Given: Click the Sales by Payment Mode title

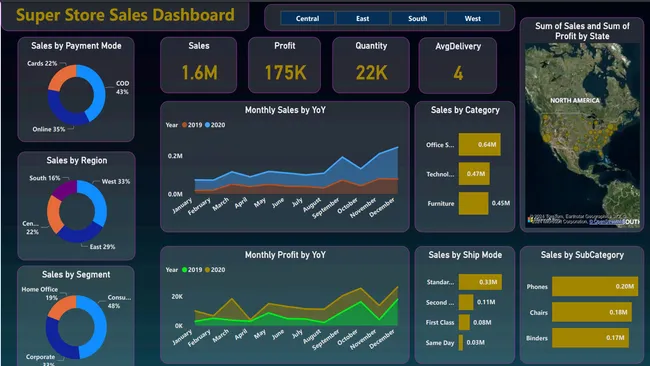Looking at the screenshot, I should (76, 46).
